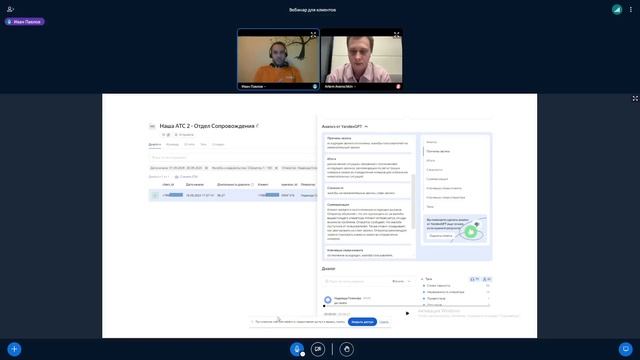Click the search field in the Диалог section
Screen dimensions: 640x360
pyautogui.click(x=356, y=281)
